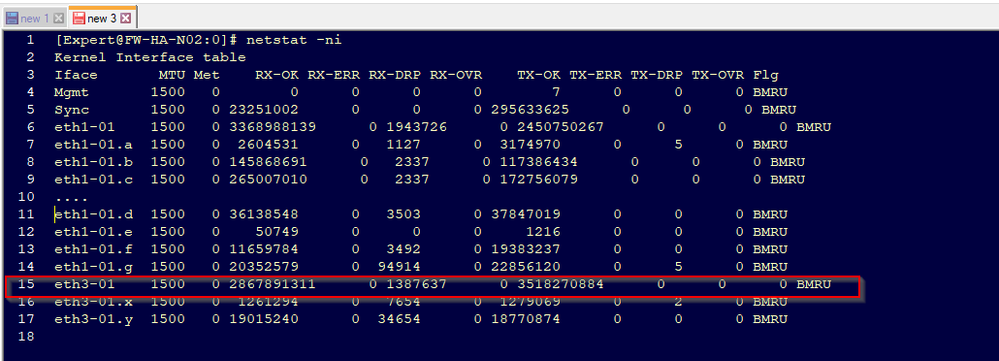The height and width of the screenshot is (361, 999).
Task: Click the Kernel Interface table heading text
Action: [150, 57]
